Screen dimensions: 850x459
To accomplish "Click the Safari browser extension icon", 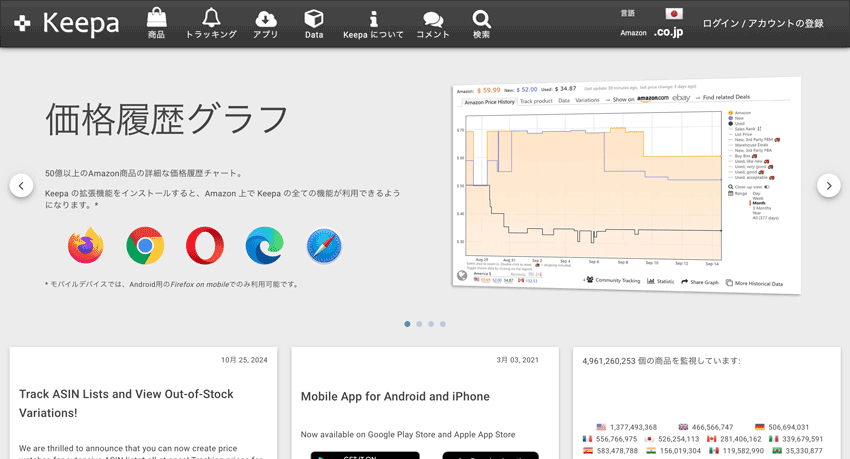I will coord(324,246).
